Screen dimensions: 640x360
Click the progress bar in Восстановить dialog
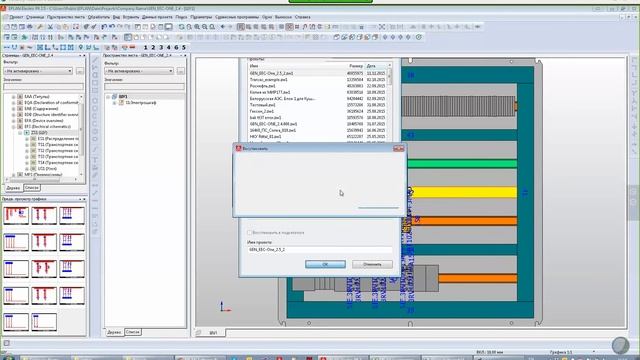click(378, 208)
